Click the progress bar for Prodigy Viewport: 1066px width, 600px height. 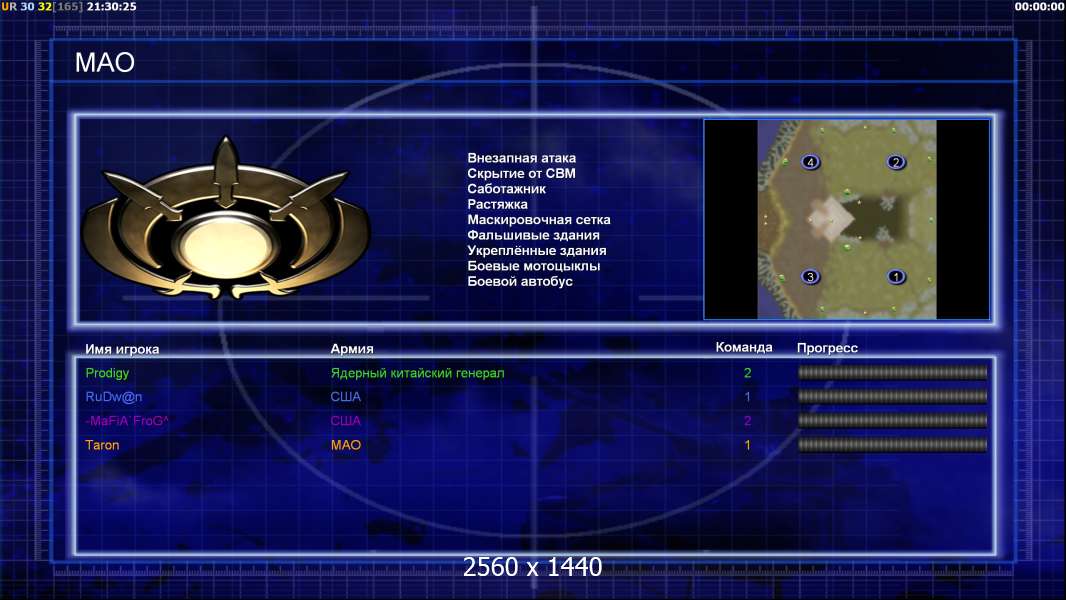(892, 372)
